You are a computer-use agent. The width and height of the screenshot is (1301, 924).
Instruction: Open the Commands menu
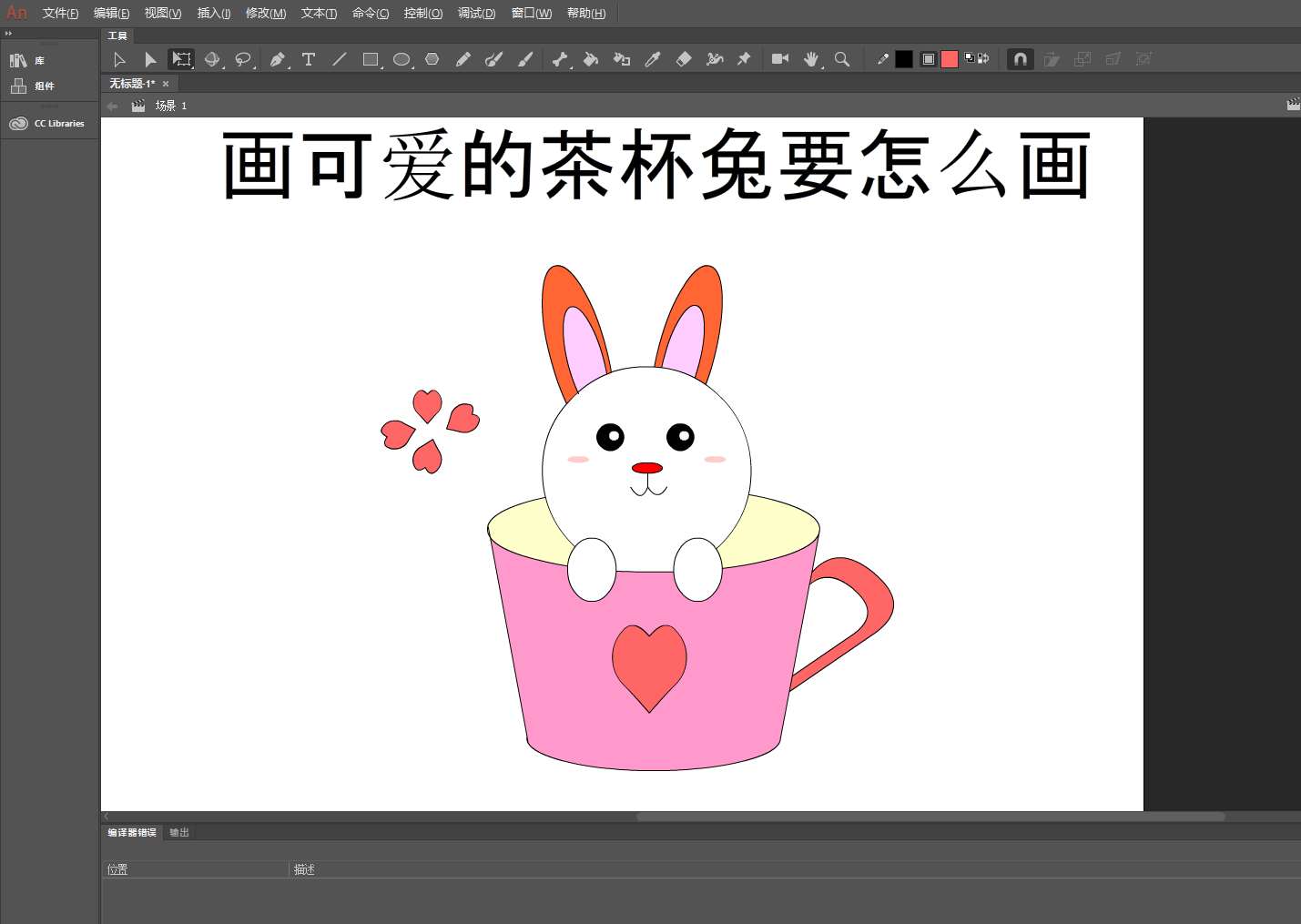point(371,13)
